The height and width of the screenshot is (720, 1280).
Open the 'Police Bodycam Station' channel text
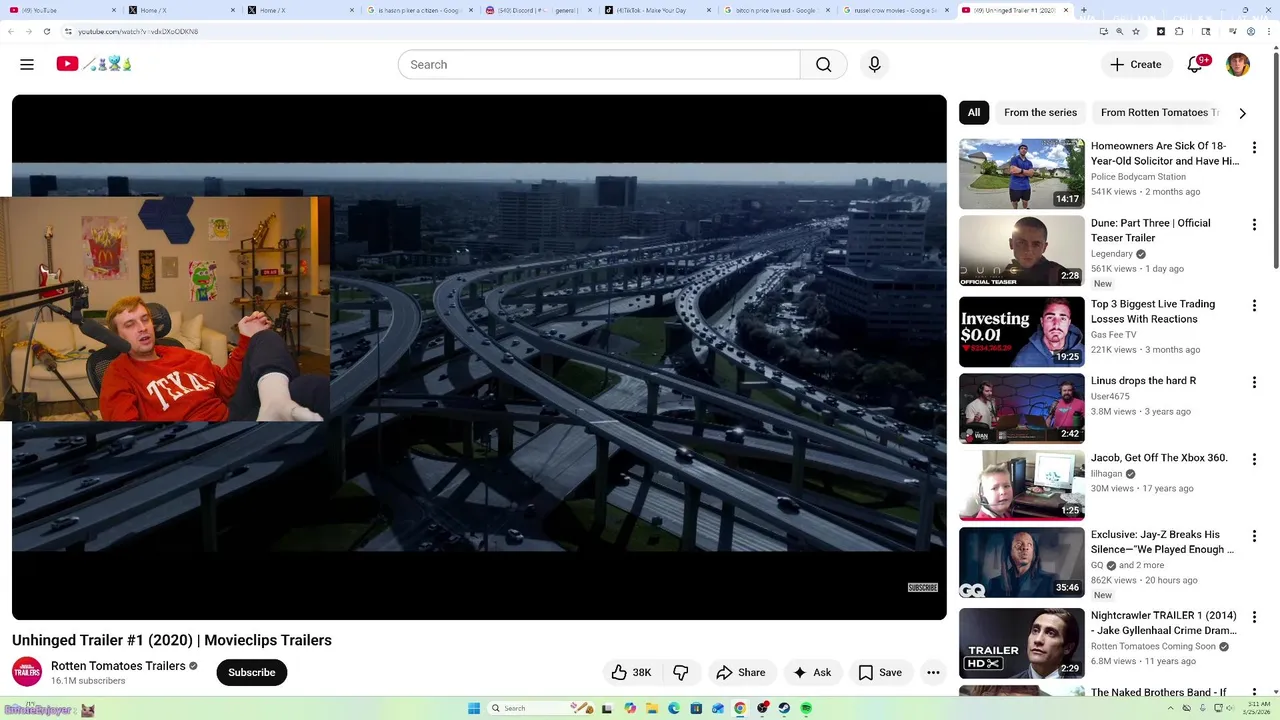pos(1138,177)
